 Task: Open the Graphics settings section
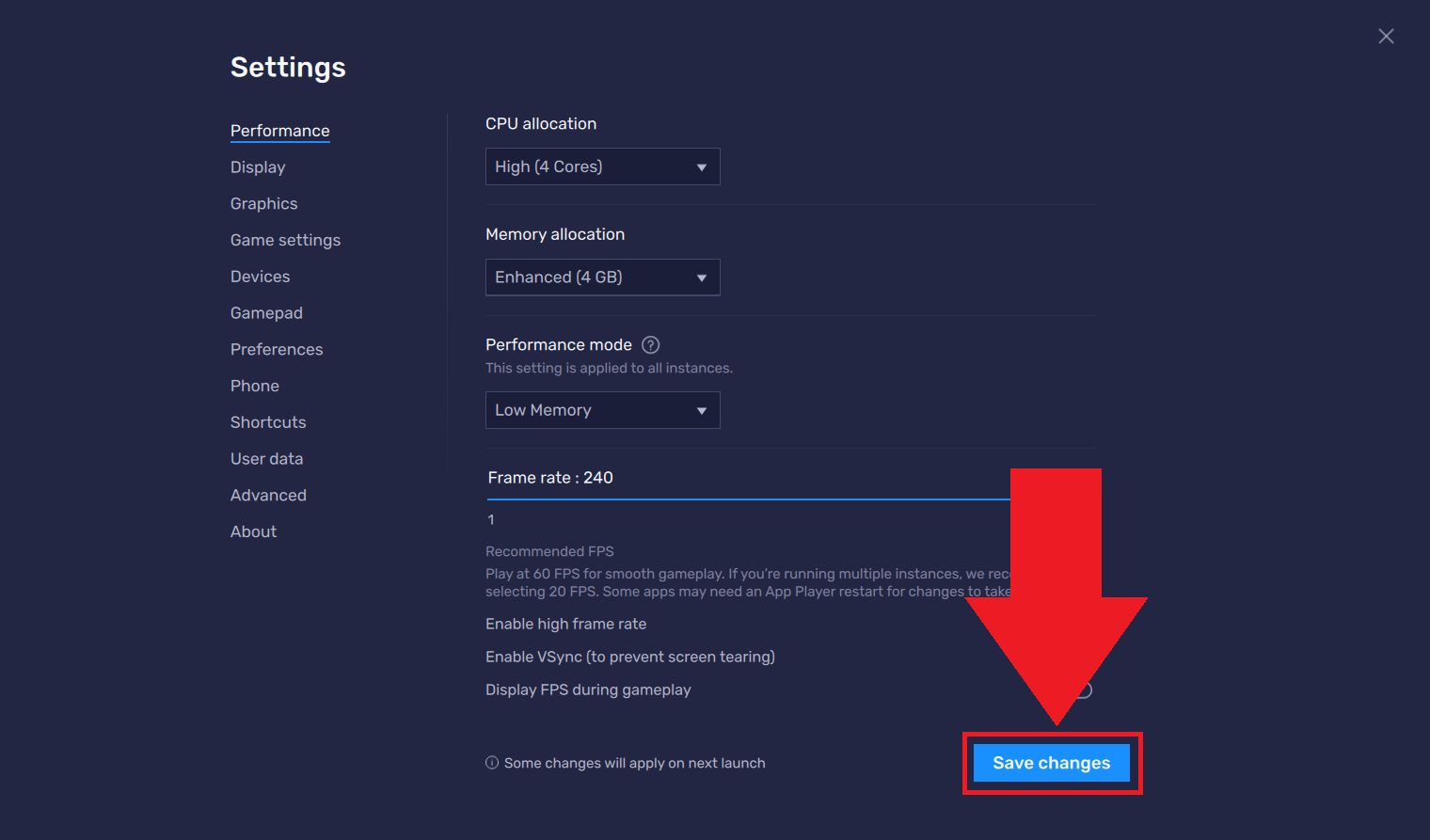pyautogui.click(x=263, y=204)
